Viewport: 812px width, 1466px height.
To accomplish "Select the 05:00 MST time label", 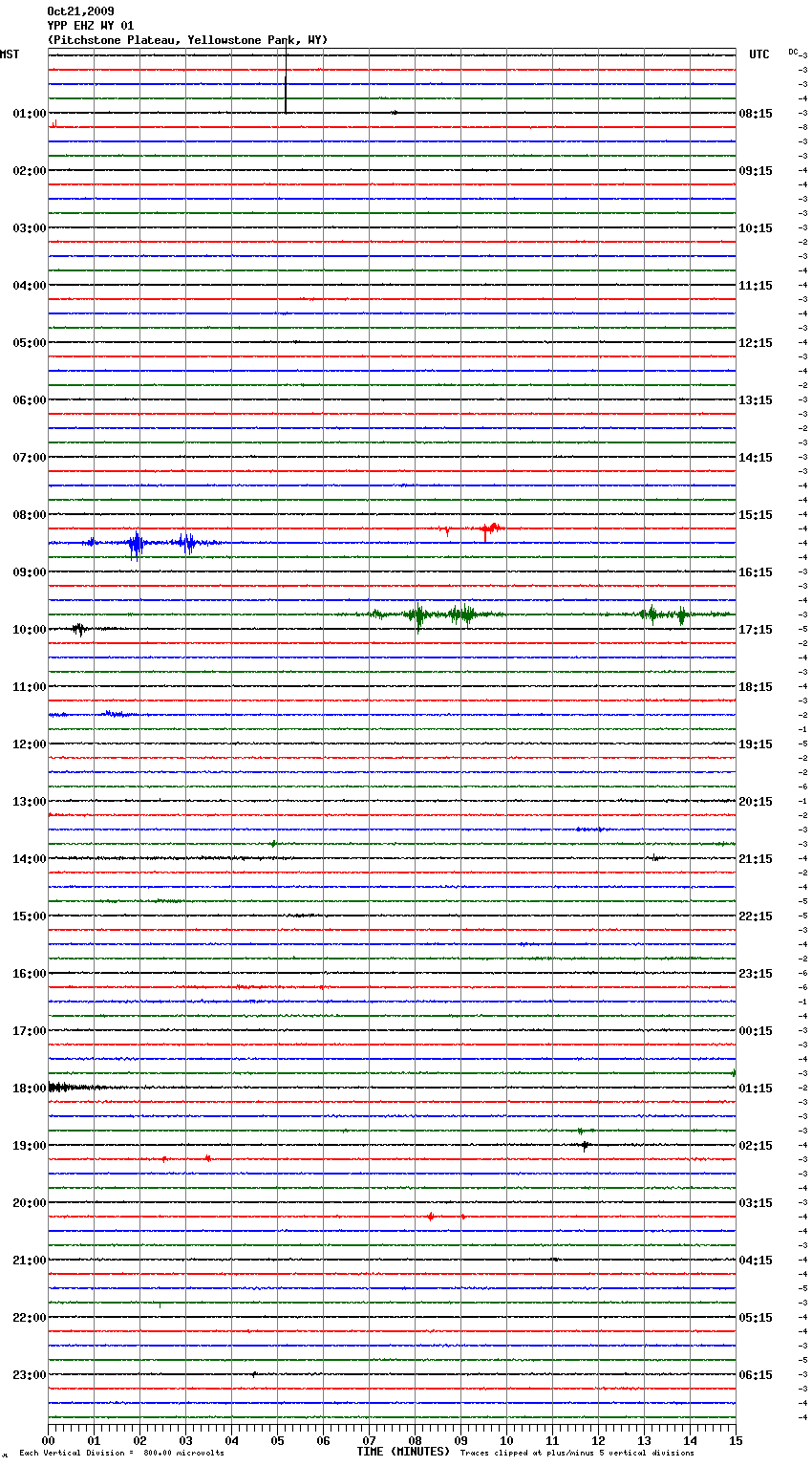I will [x=30, y=342].
